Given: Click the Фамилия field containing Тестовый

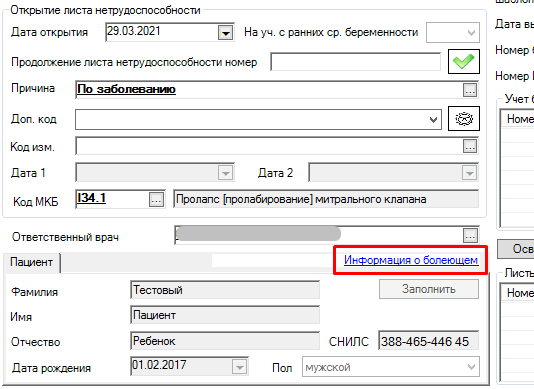Looking at the screenshot, I should (x=225, y=290).
